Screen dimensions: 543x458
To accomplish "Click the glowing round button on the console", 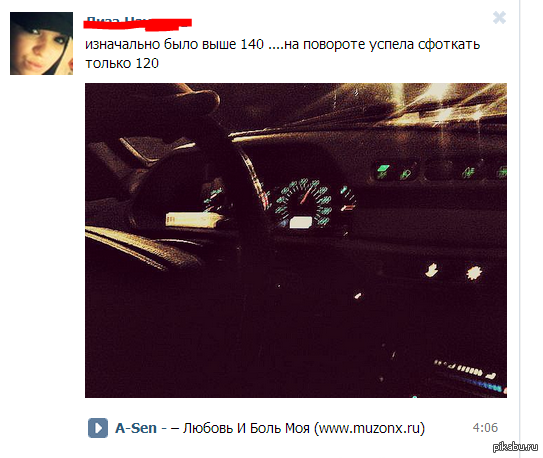I will [474, 272].
